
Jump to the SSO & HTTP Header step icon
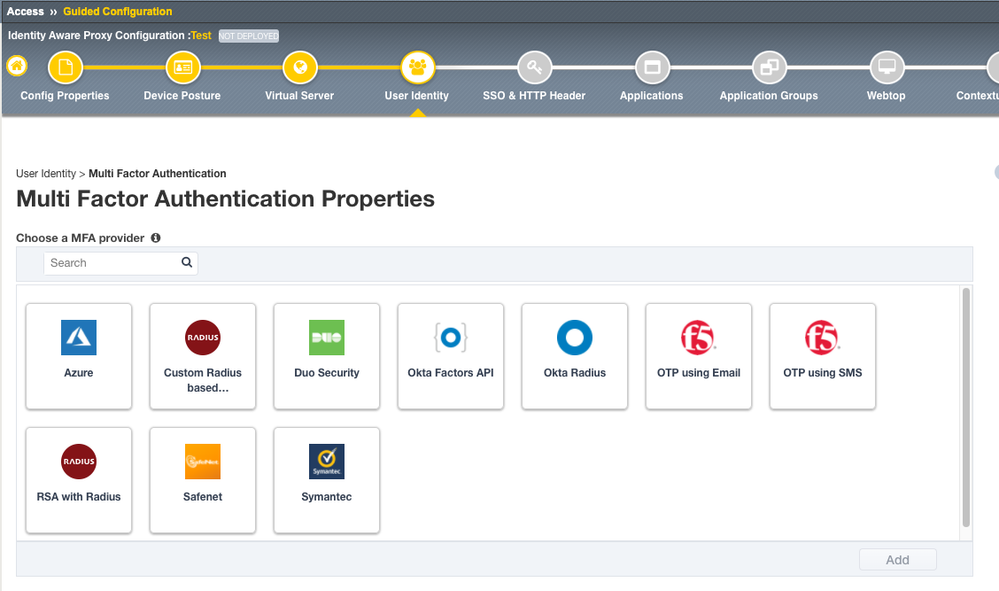(x=534, y=68)
